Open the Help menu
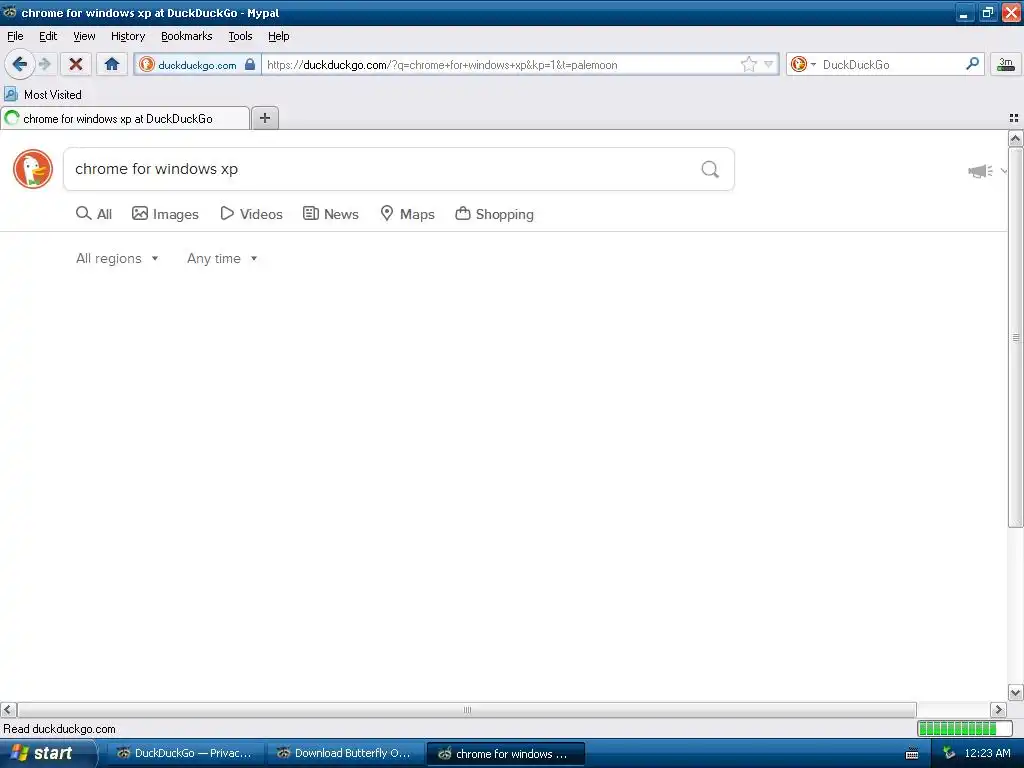1024x768 pixels. [x=279, y=36]
